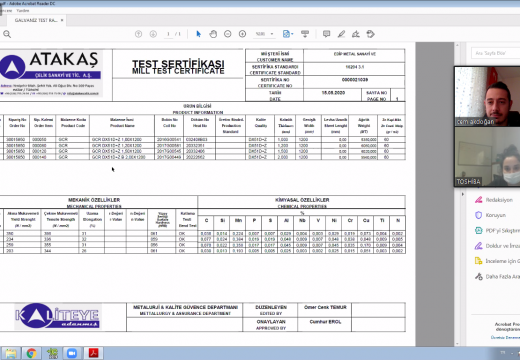520x360 pixels.
Task: Click the document scrollbar down arrow
Action: coord(457,343)
